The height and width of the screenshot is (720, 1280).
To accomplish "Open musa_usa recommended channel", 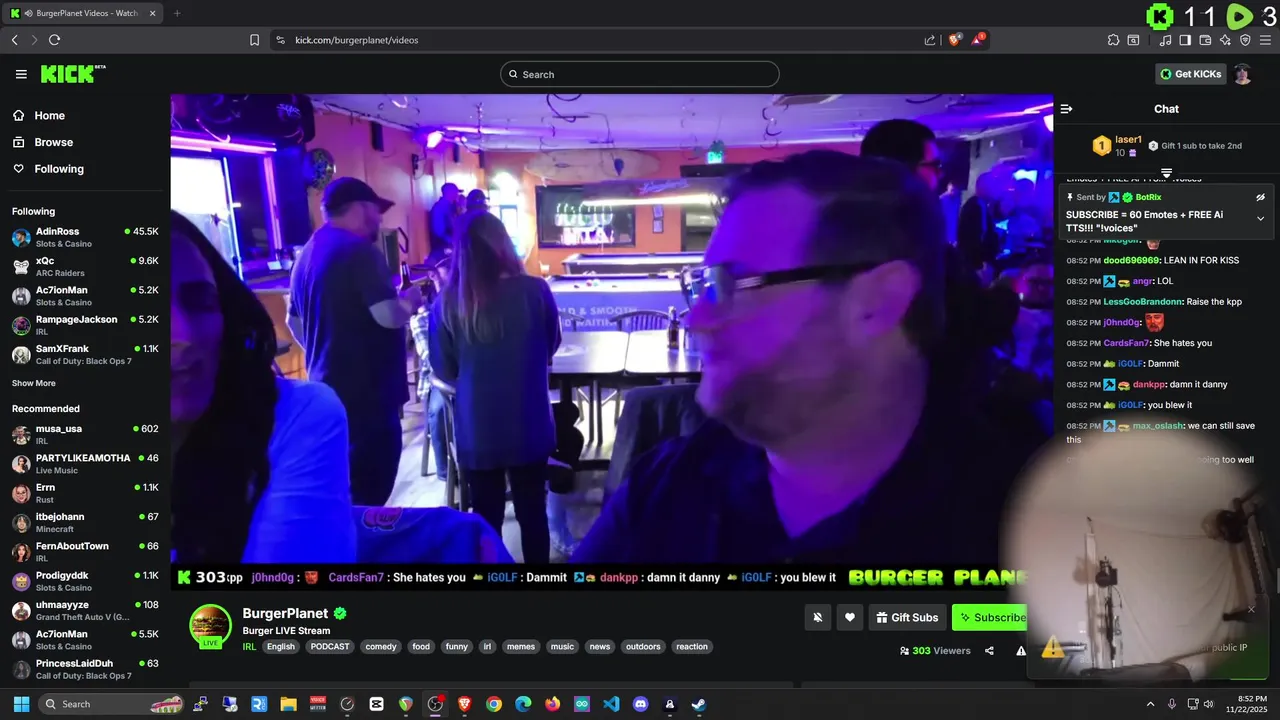I will (x=84, y=434).
